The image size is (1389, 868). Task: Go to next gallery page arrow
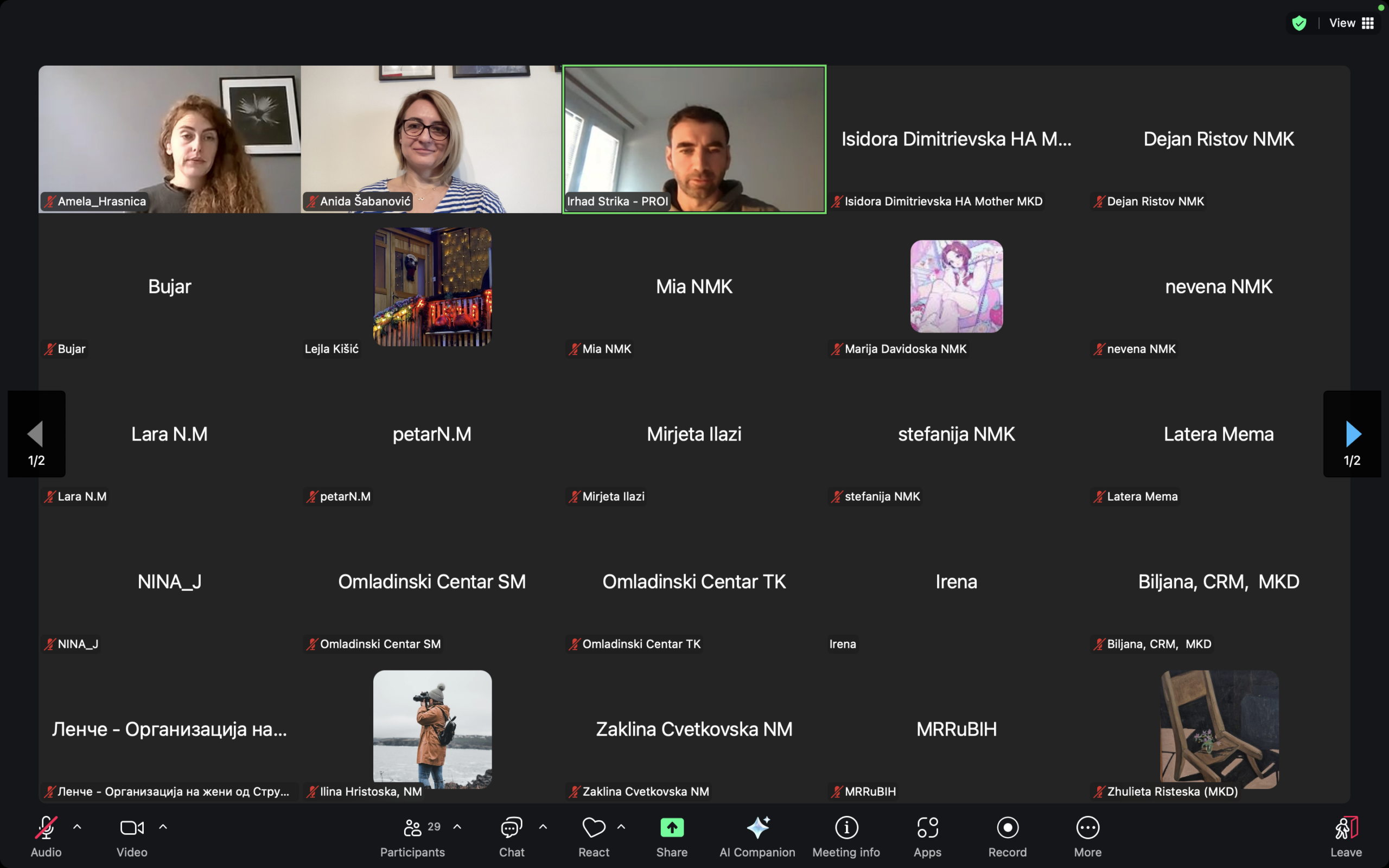(1352, 434)
